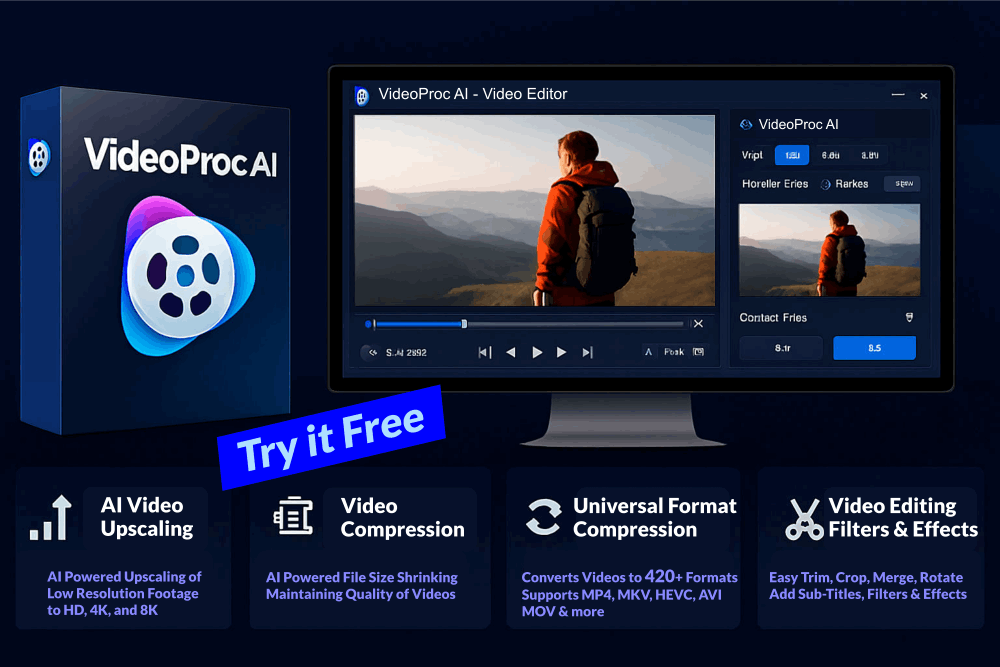Click the playhead handle on the seek bar

[x=464, y=324]
